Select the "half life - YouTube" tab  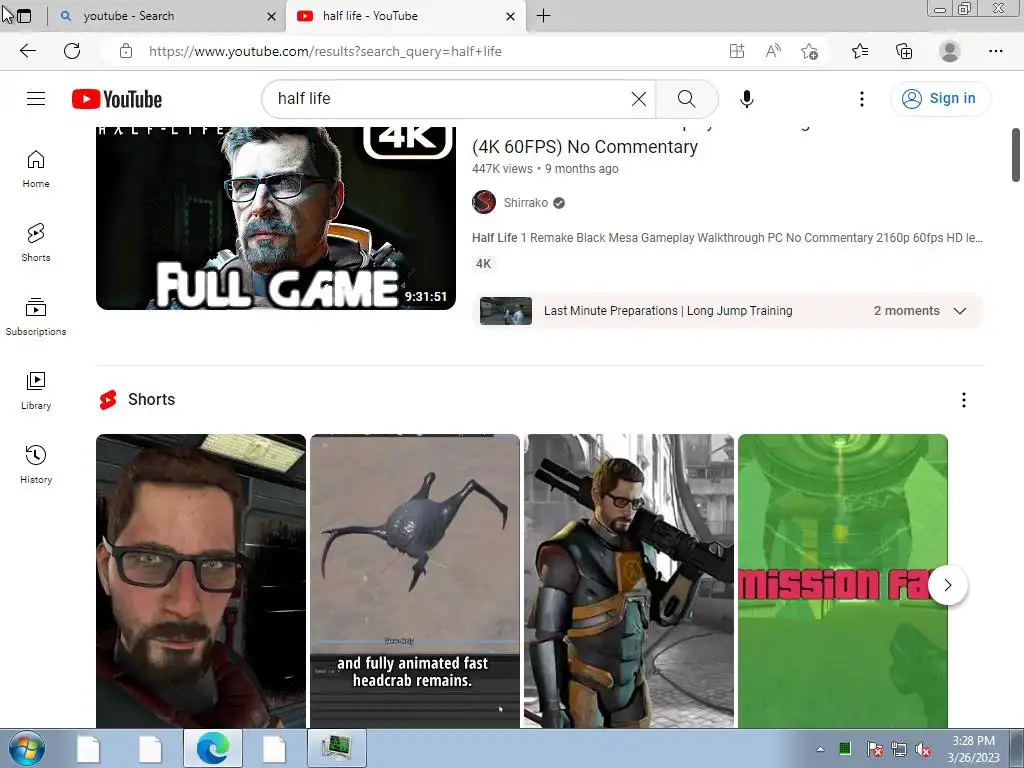404,16
